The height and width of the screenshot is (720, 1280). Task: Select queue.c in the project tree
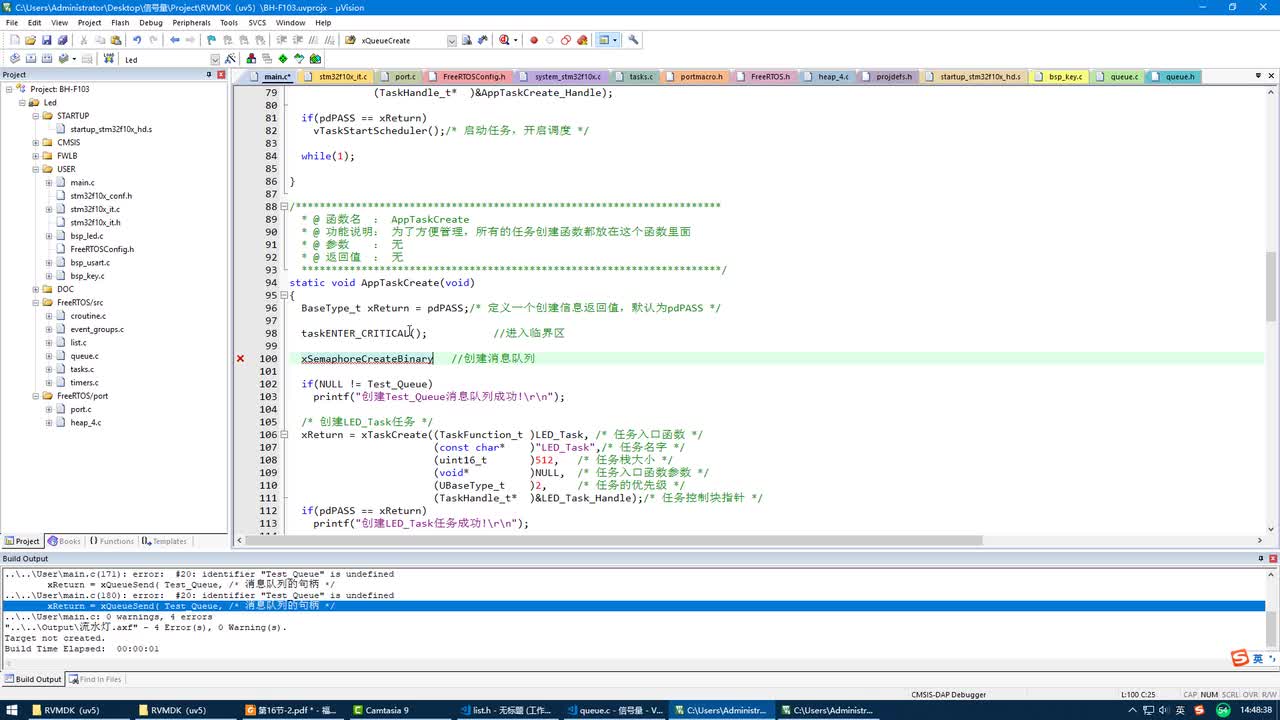pyautogui.click(x=84, y=356)
